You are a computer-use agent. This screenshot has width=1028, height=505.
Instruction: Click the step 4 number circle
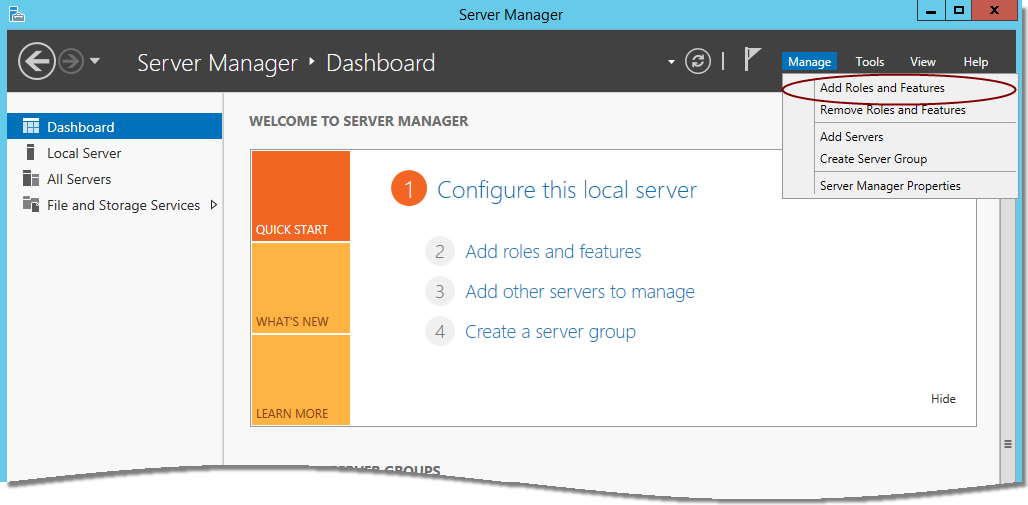click(440, 331)
